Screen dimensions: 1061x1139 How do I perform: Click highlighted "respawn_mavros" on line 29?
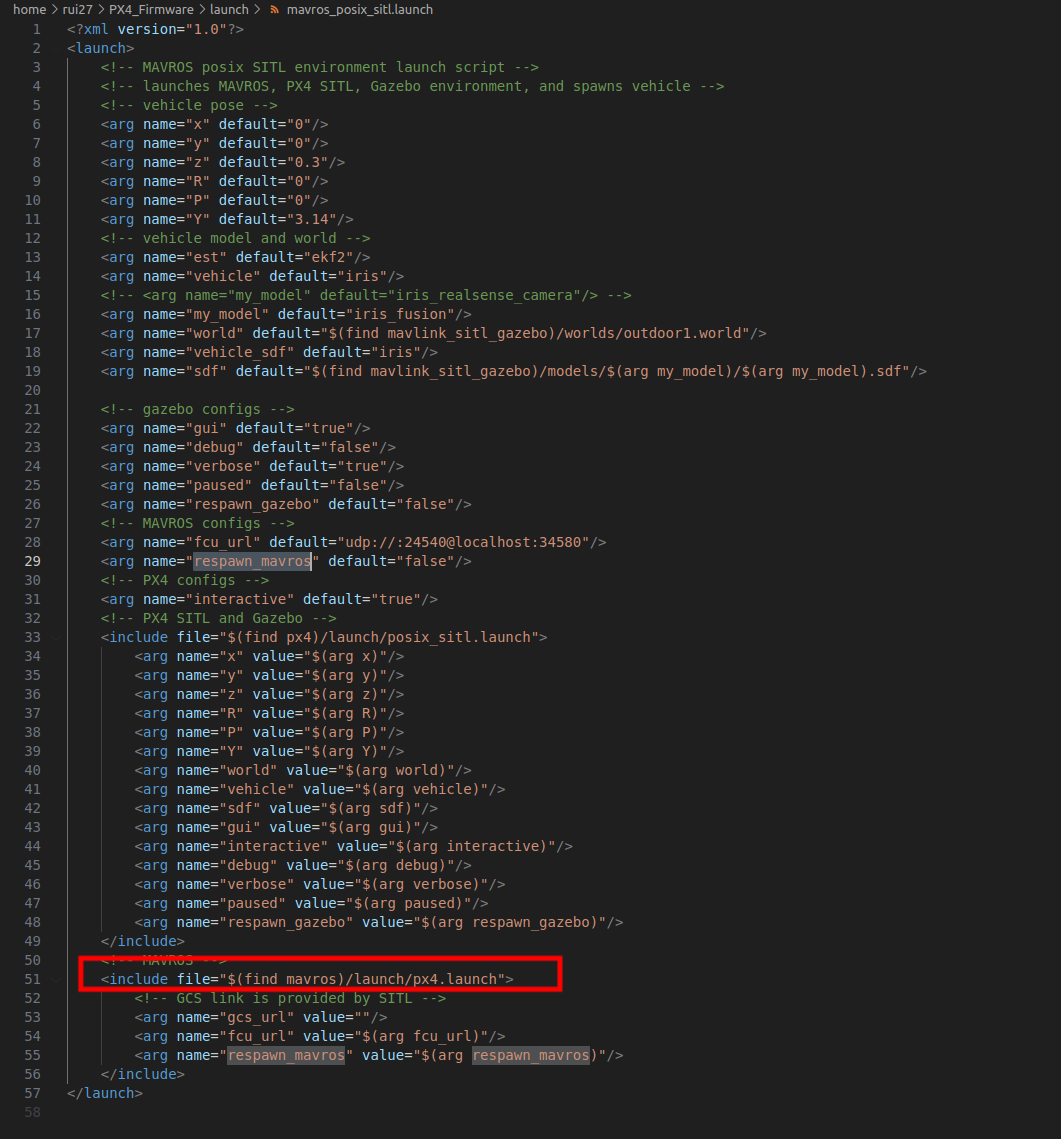click(x=252, y=561)
